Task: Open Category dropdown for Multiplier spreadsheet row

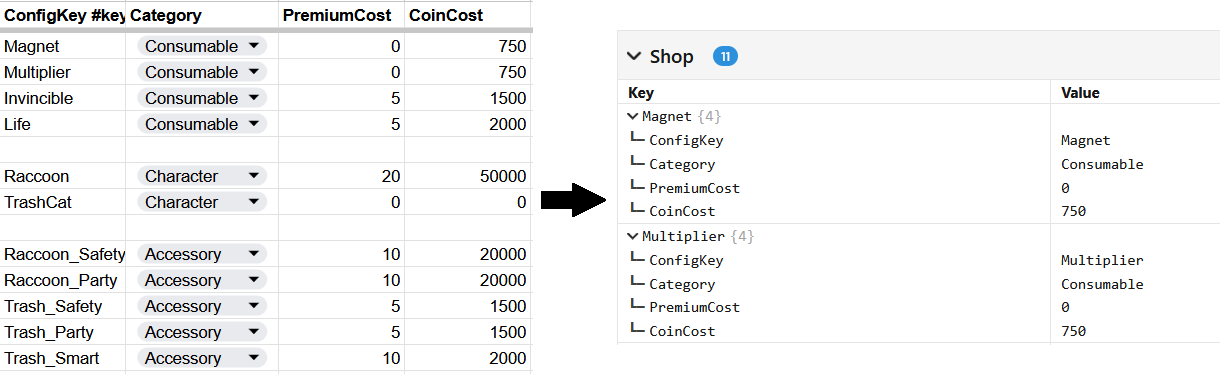Action: (x=201, y=72)
